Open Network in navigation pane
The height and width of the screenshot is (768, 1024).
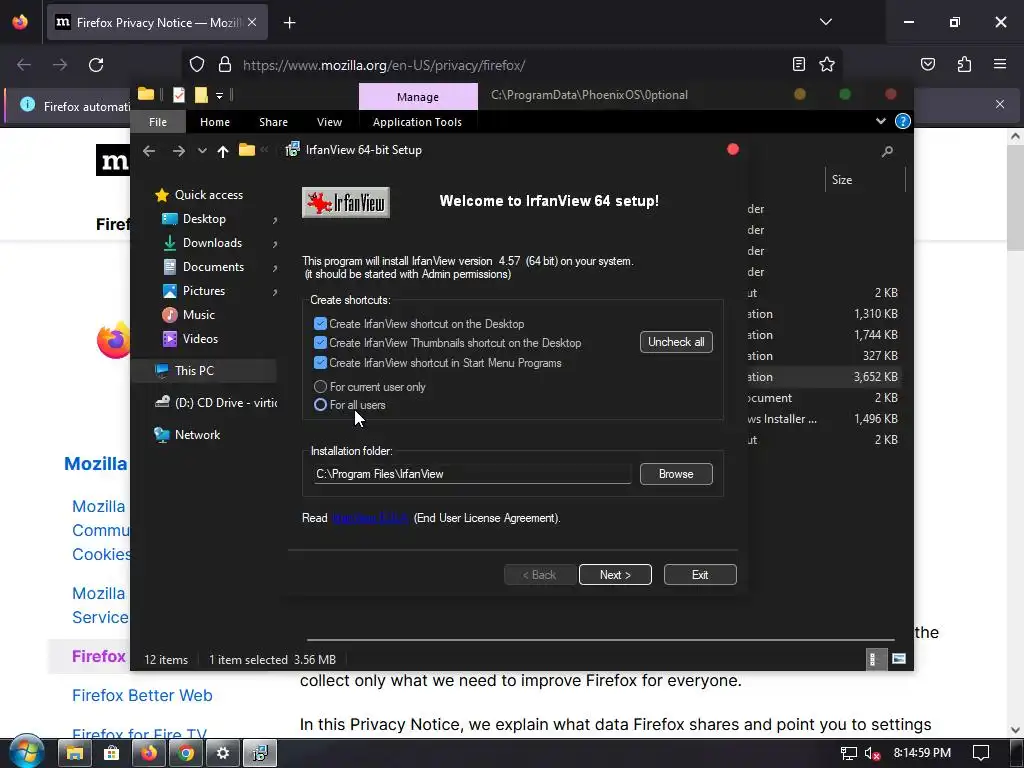coord(187,434)
